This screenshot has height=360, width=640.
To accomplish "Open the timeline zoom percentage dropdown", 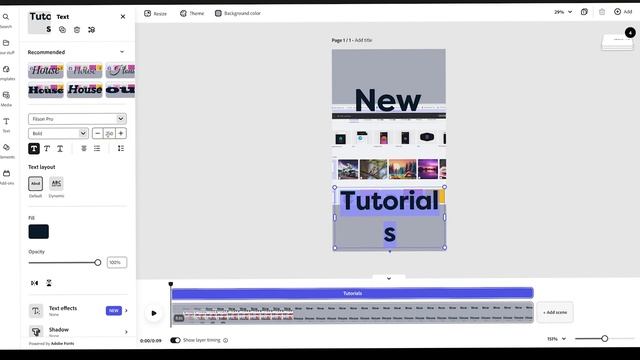I will [x=556, y=339].
